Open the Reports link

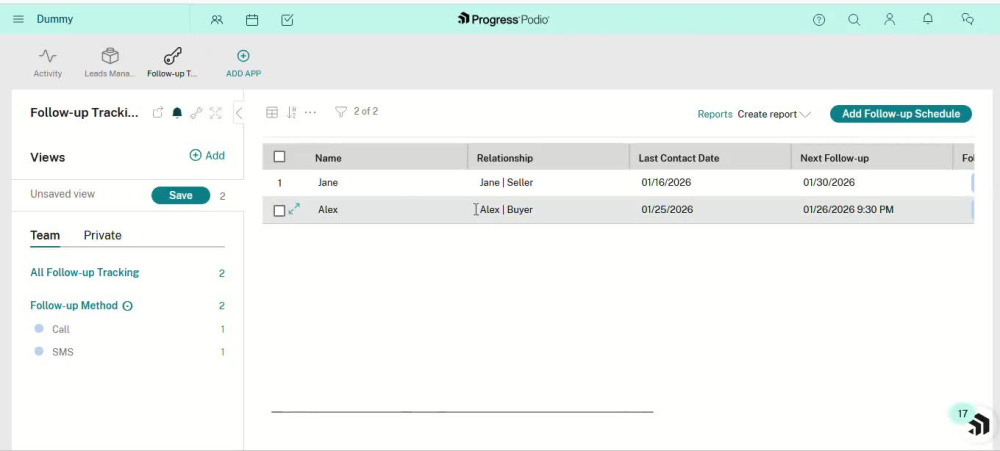click(x=715, y=114)
